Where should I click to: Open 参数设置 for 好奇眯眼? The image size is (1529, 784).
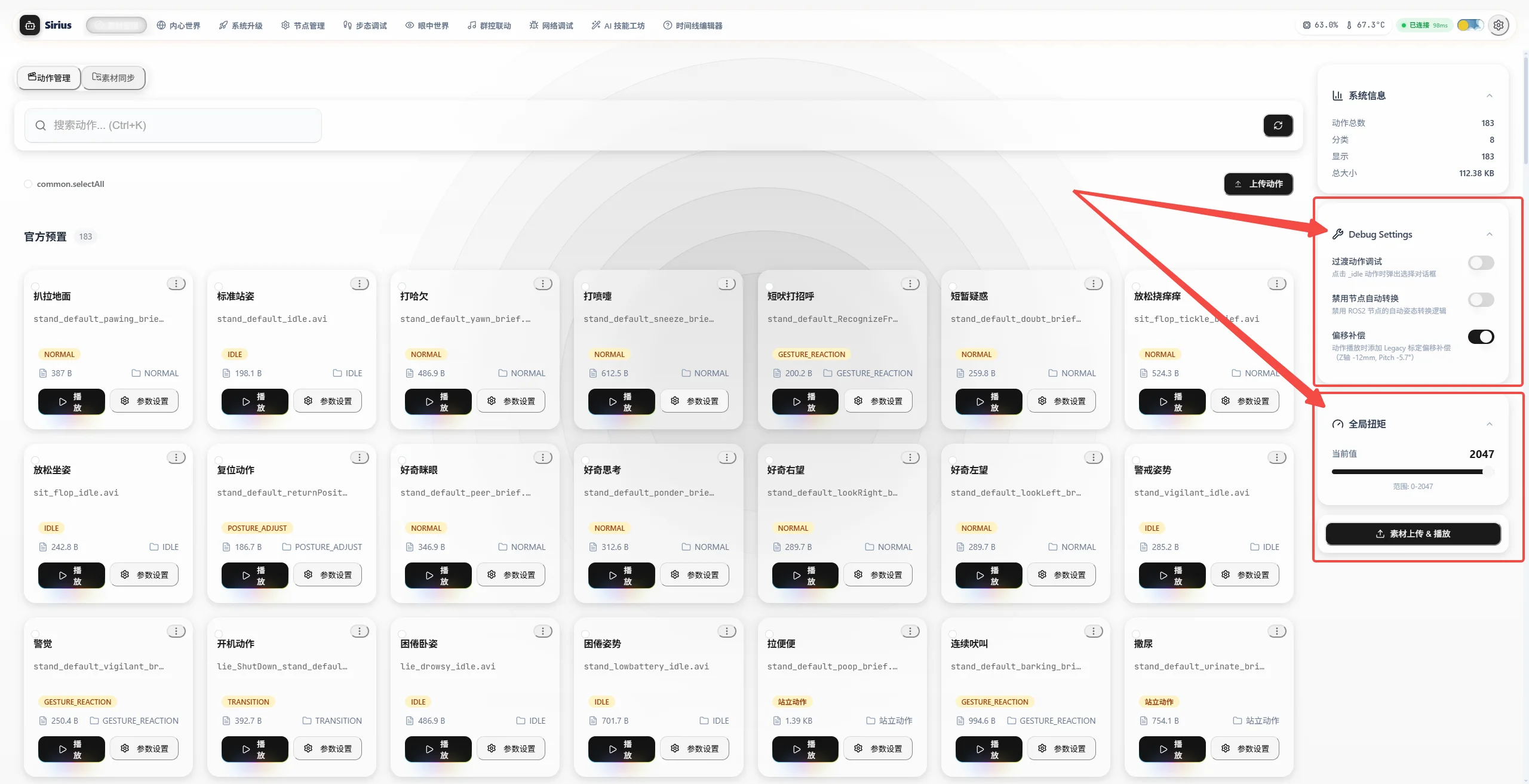pyautogui.click(x=511, y=575)
